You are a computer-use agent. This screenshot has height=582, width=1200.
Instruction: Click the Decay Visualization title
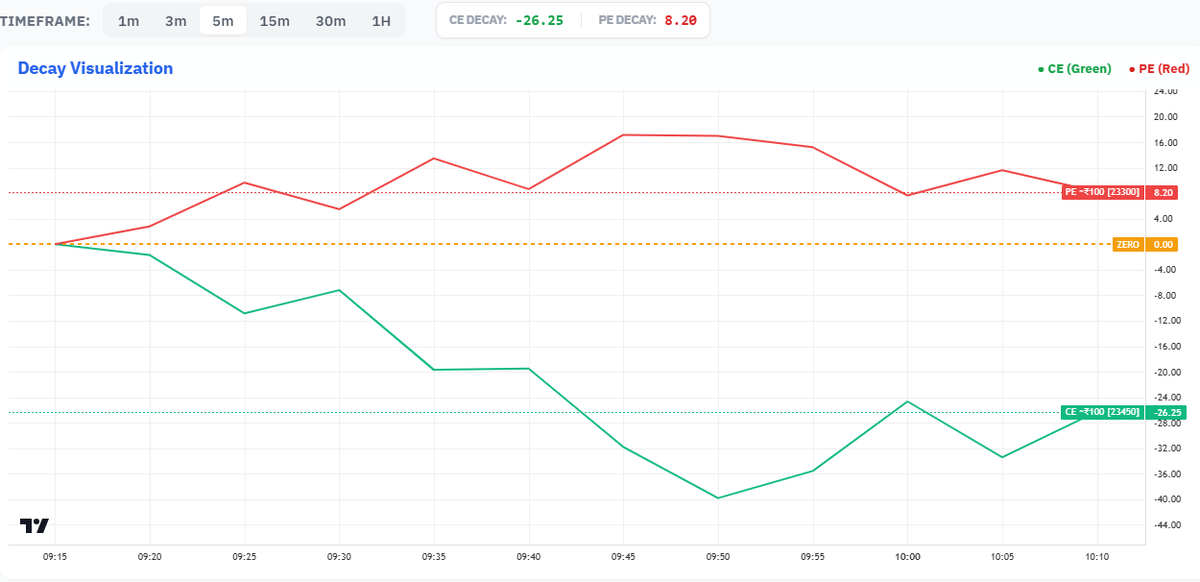pos(95,68)
